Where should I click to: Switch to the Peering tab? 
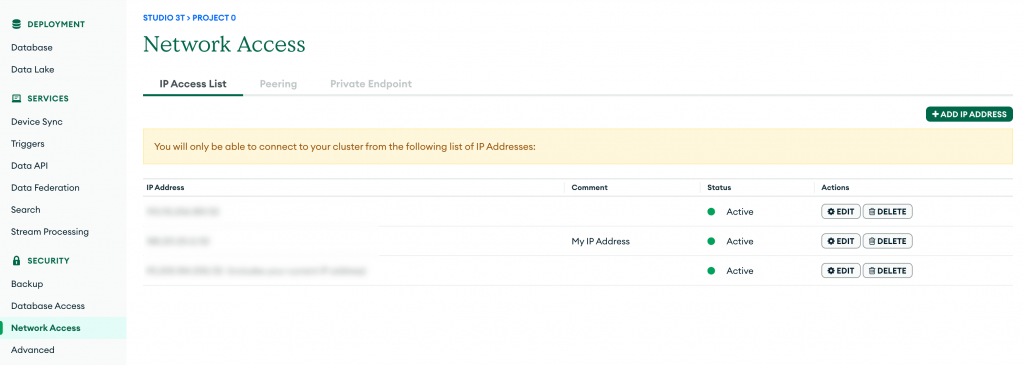tap(278, 84)
